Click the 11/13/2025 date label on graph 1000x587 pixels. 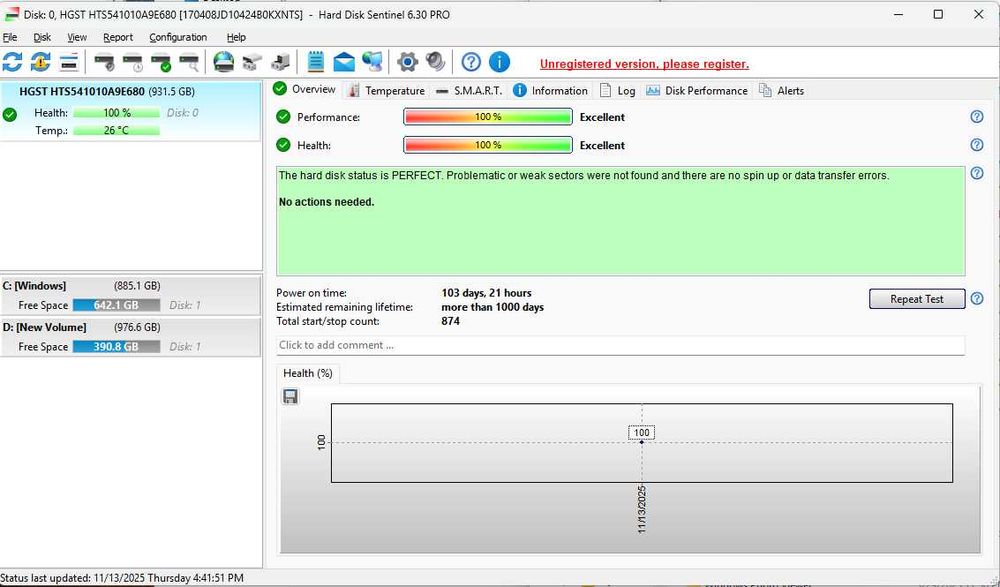tap(642, 509)
